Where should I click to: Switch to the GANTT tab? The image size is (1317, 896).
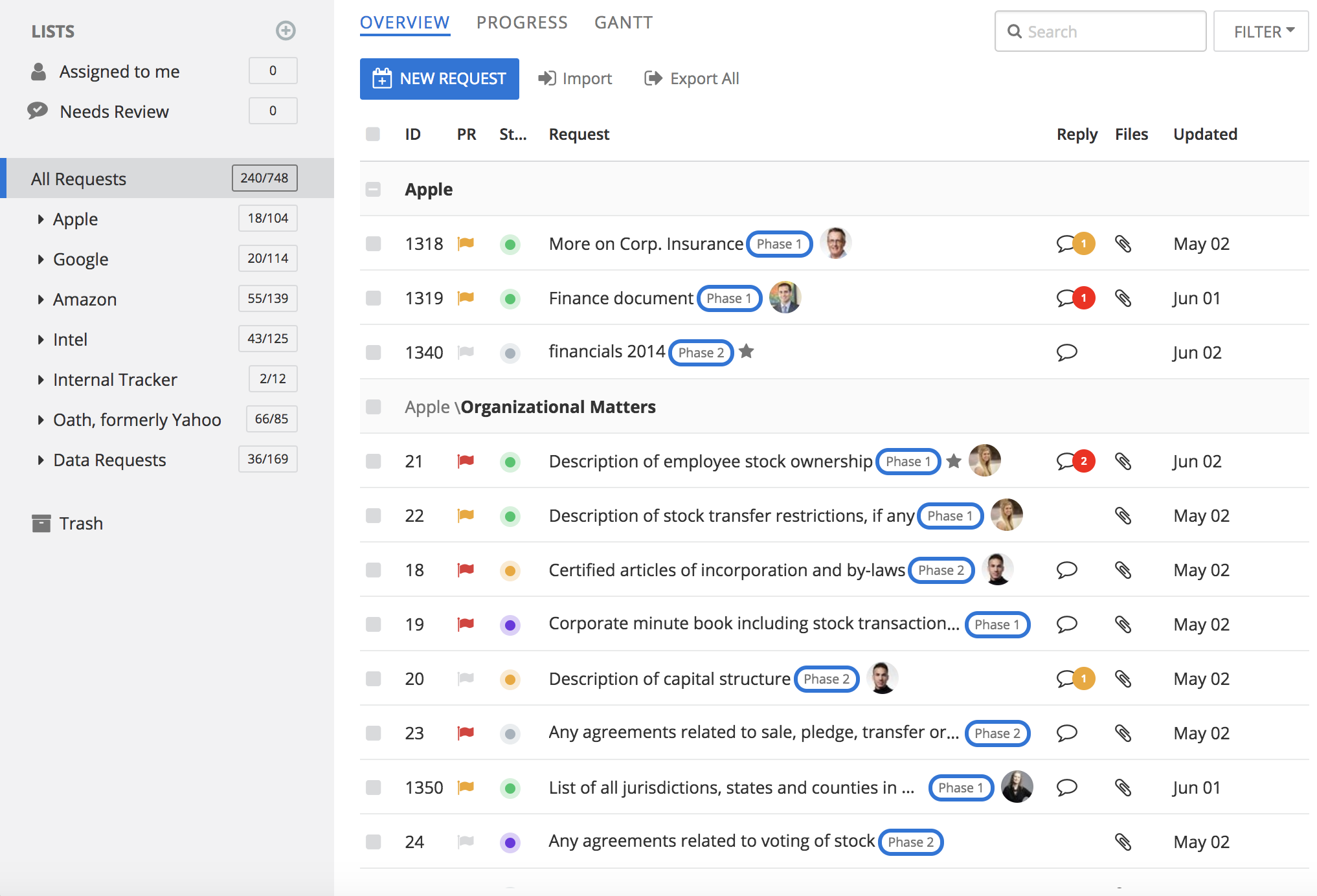(x=623, y=23)
